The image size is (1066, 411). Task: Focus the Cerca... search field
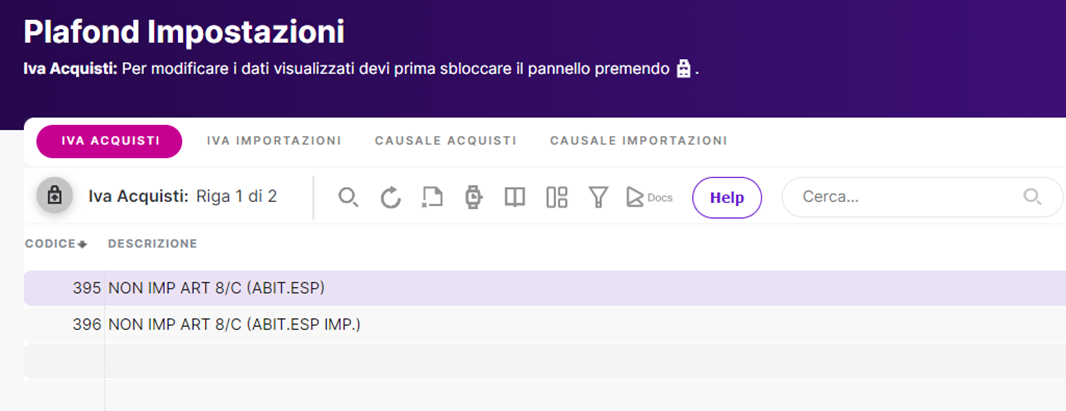point(923,198)
